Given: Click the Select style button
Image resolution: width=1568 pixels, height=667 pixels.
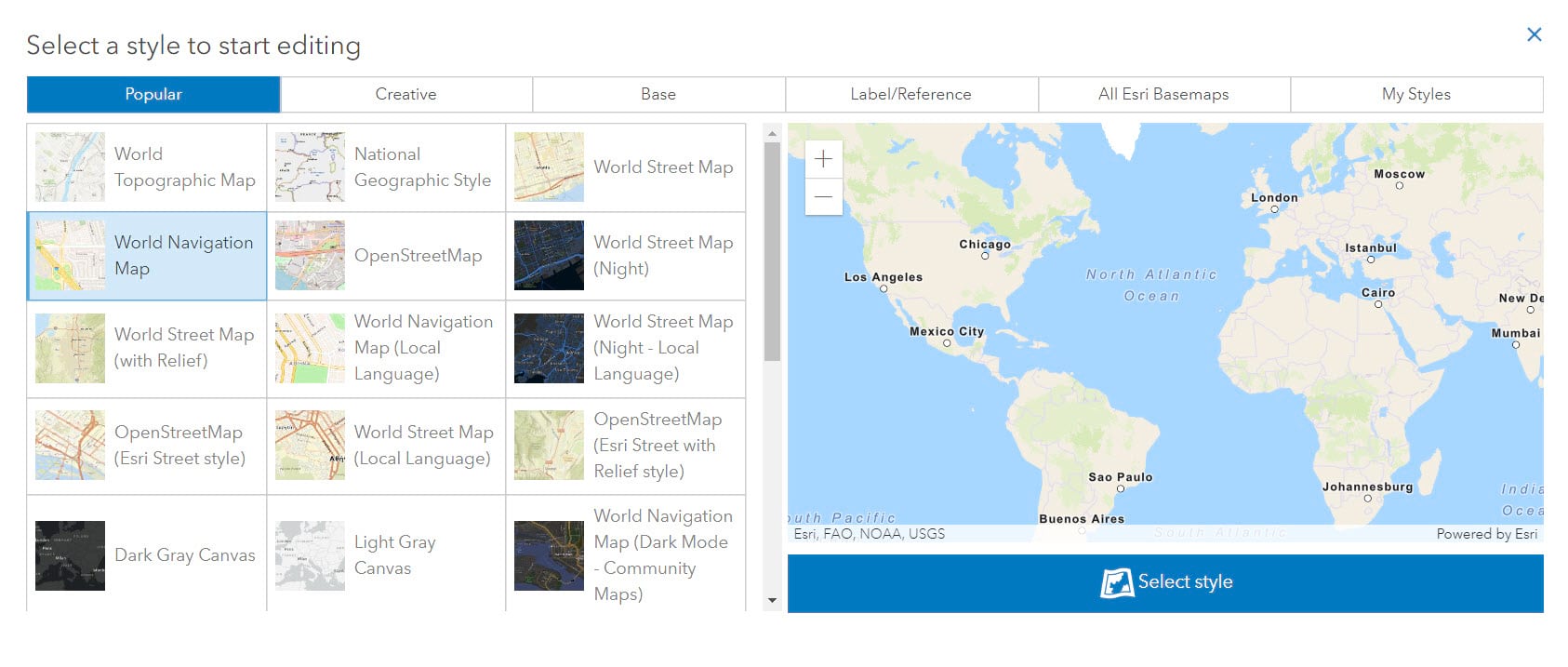Looking at the screenshot, I should tap(1165, 583).
